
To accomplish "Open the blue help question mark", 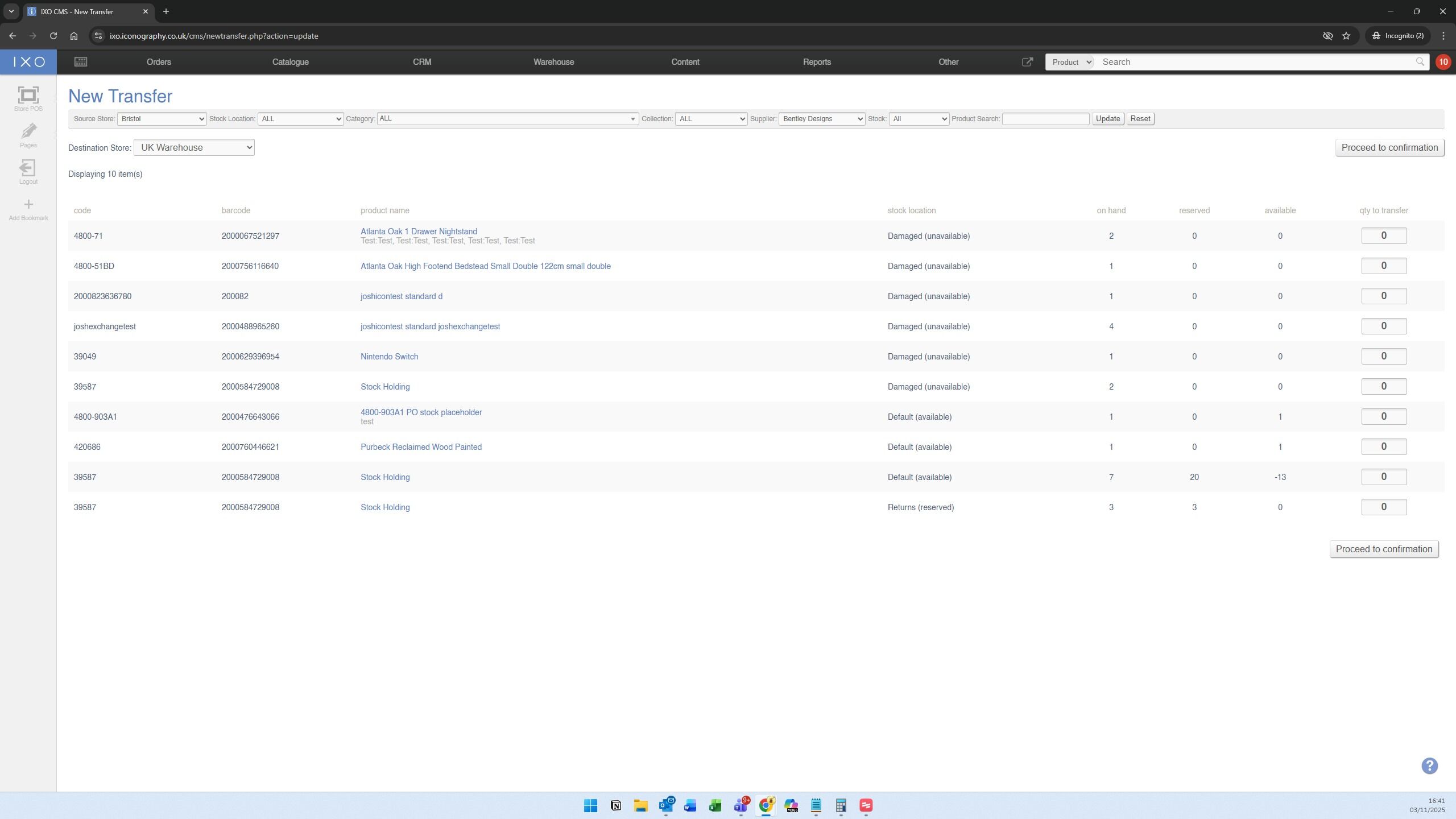I will tap(1429, 766).
